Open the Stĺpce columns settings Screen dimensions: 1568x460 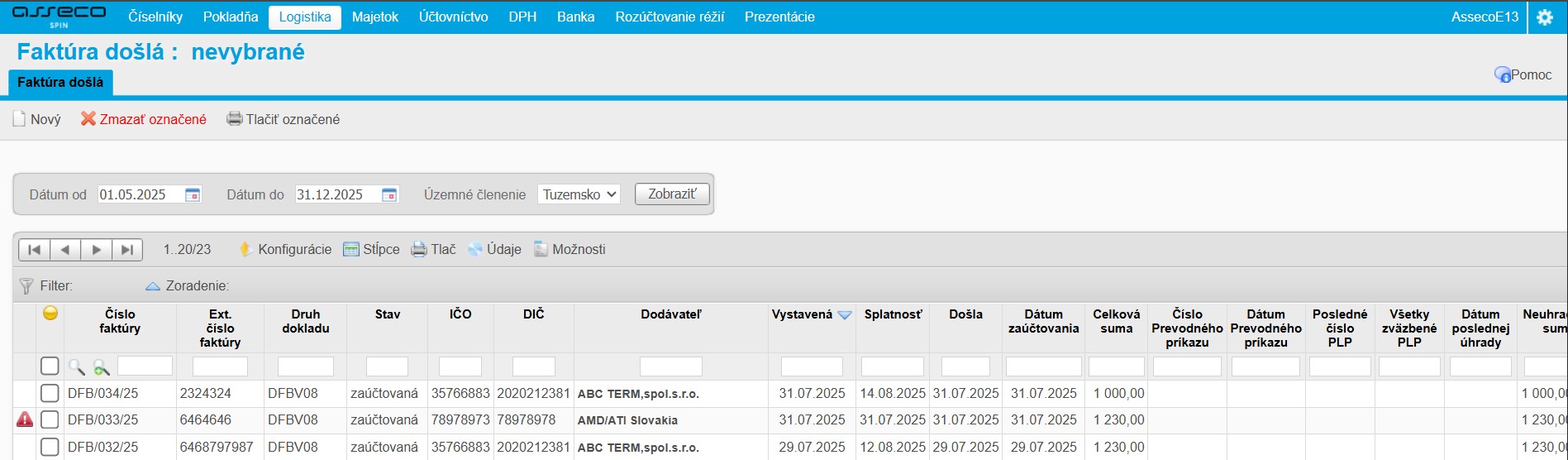point(371,250)
